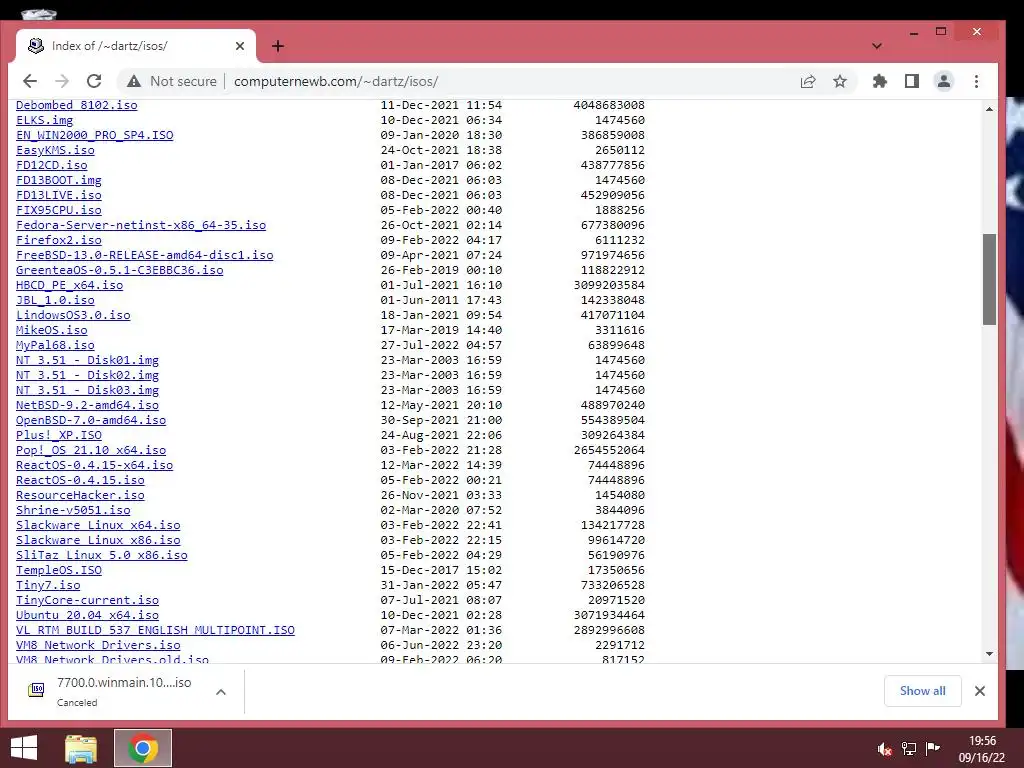This screenshot has height=768, width=1024.
Task: Open the Extensions puzzle icon
Action: pos(880,81)
